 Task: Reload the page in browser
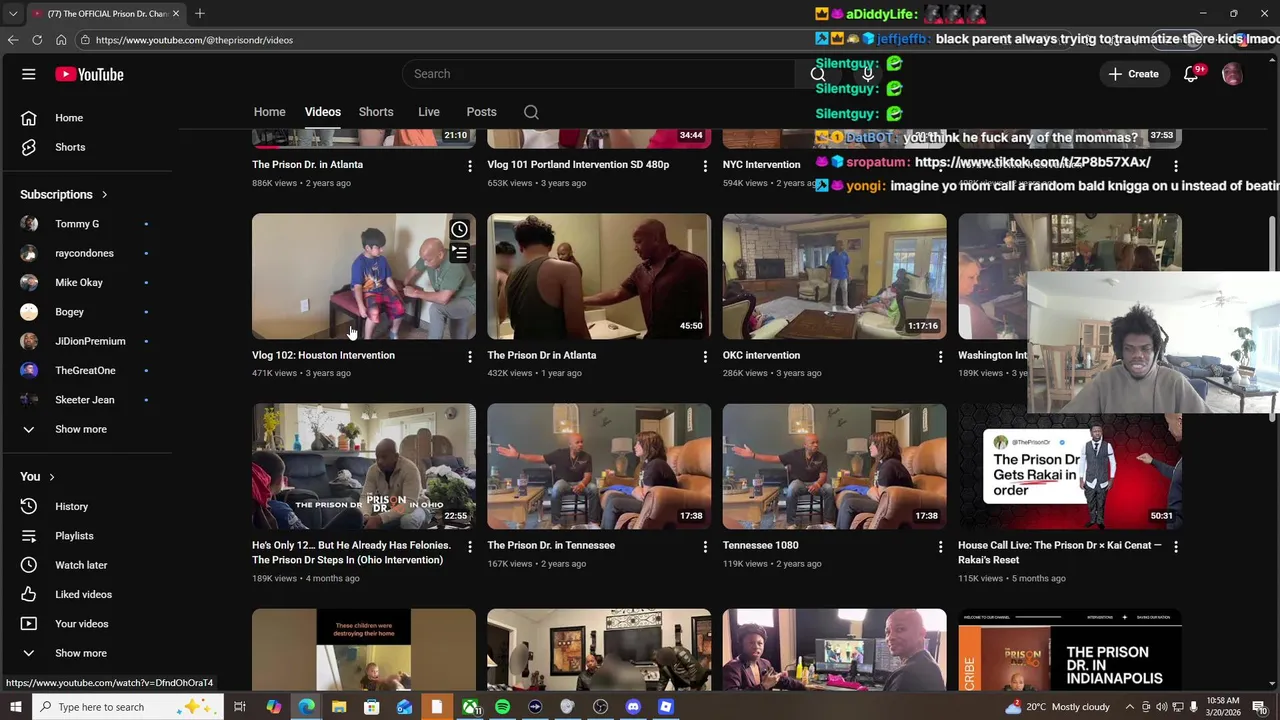37,40
